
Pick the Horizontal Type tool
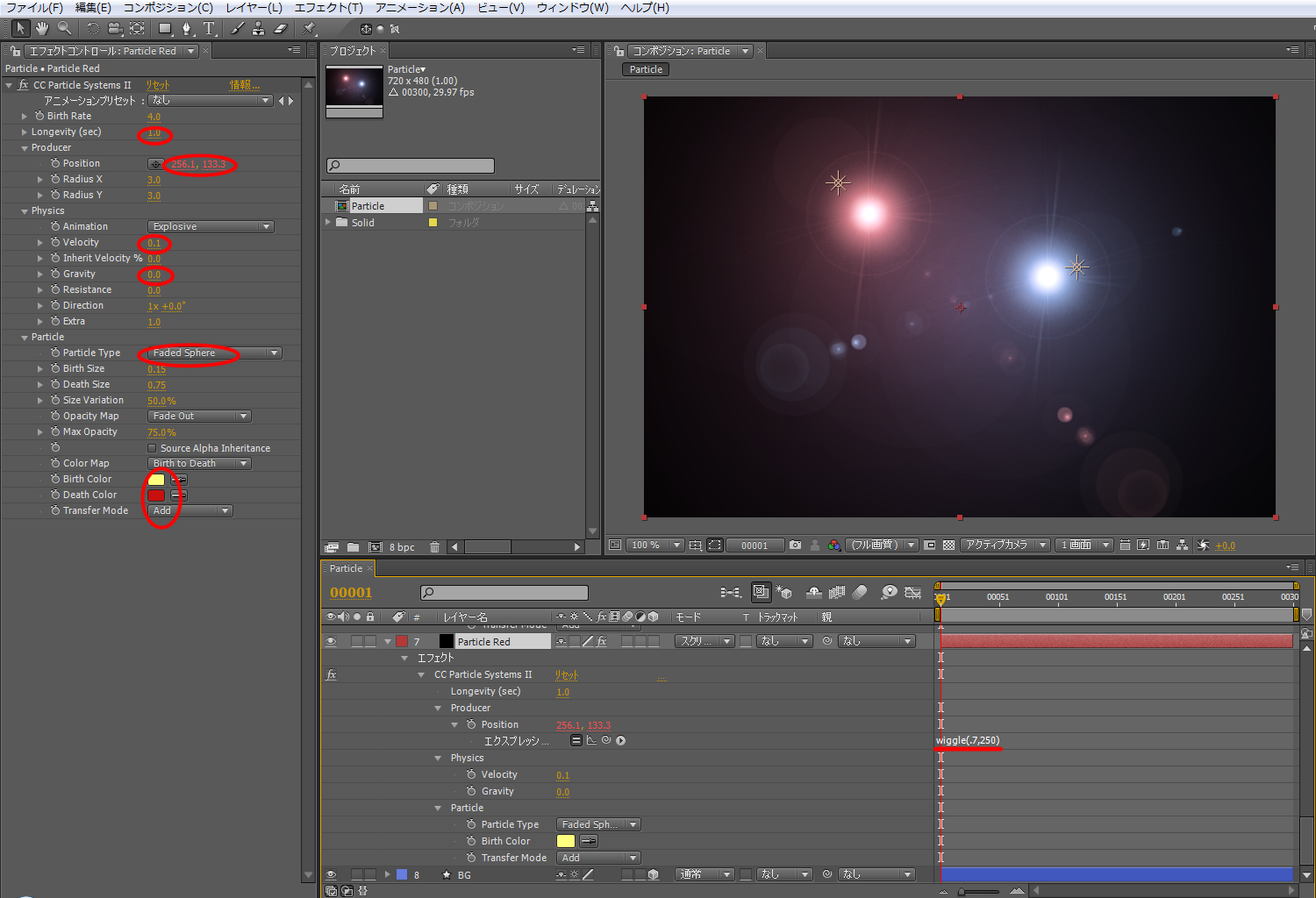coord(209,29)
